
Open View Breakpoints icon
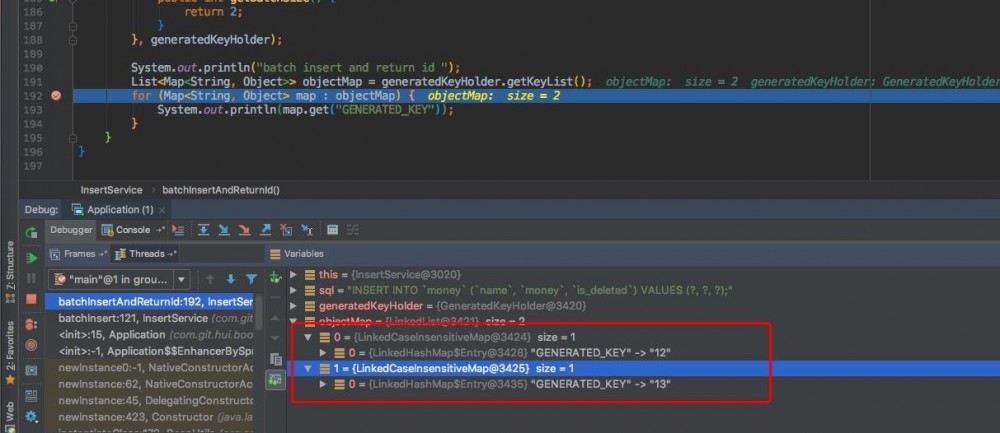click(31, 325)
